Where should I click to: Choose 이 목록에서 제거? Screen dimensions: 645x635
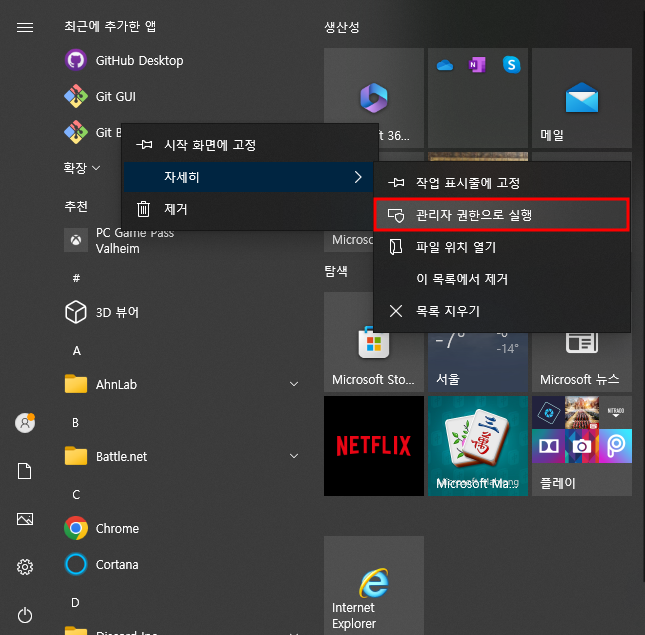[x=502, y=279]
